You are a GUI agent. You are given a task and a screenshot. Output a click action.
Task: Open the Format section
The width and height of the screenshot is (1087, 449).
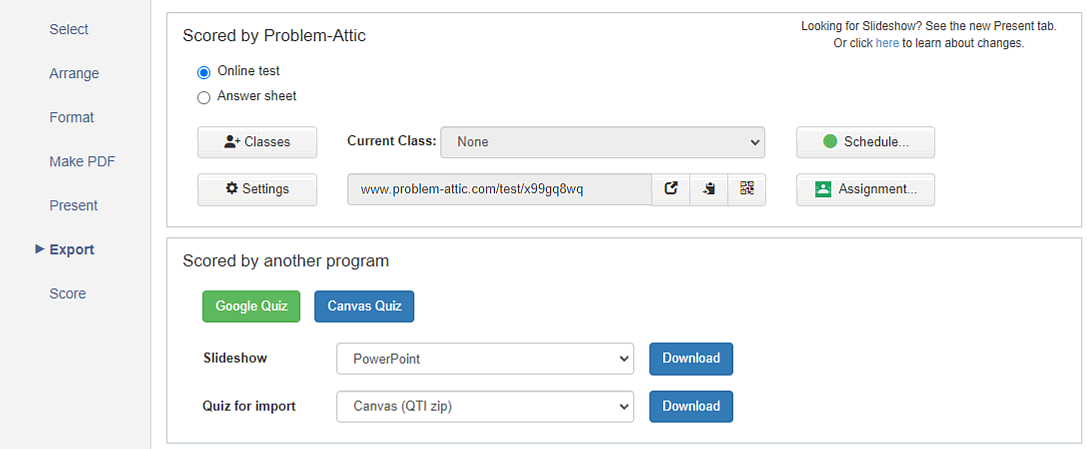[x=71, y=117]
